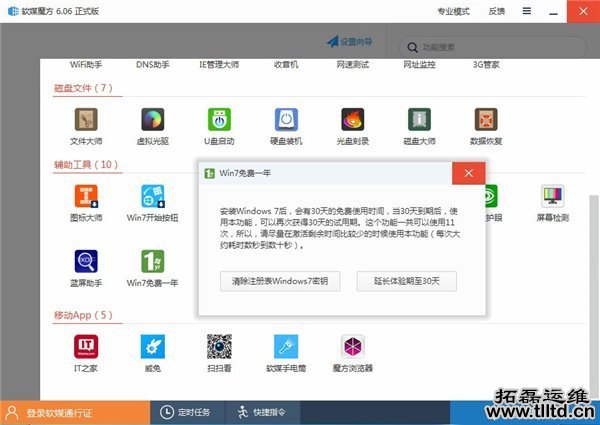The height and width of the screenshot is (425, 600).
Task: Open the 网速测试 speed test entry
Action: [x=352, y=65]
